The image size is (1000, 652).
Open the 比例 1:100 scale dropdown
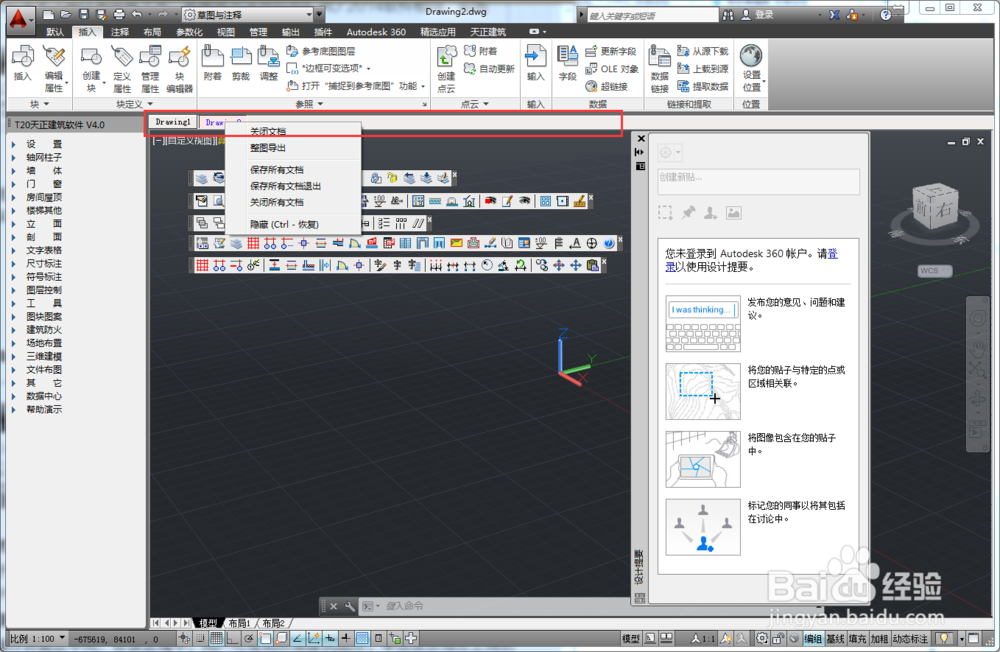tap(37, 638)
